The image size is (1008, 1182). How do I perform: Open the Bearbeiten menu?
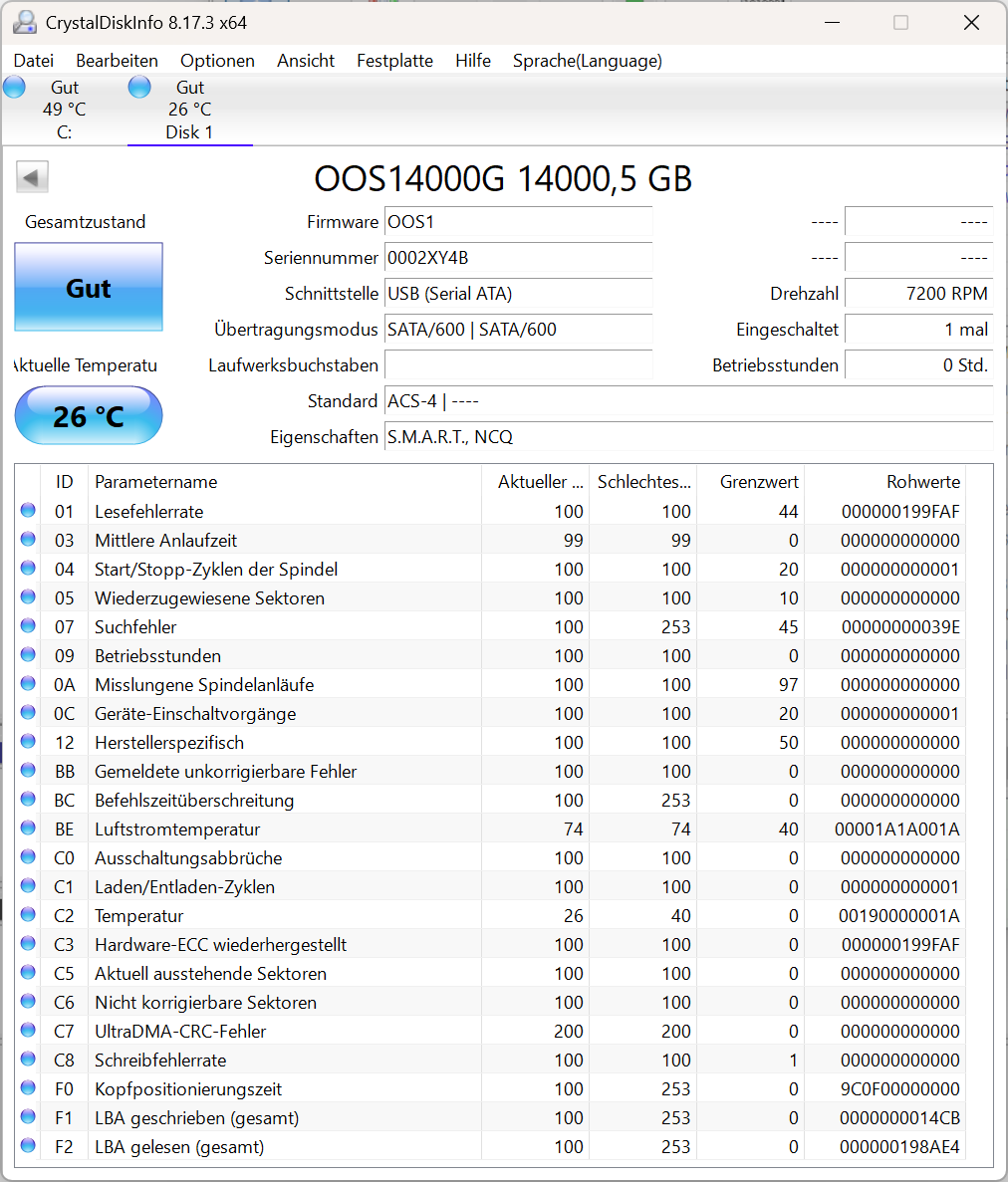pyautogui.click(x=117, y=61)
